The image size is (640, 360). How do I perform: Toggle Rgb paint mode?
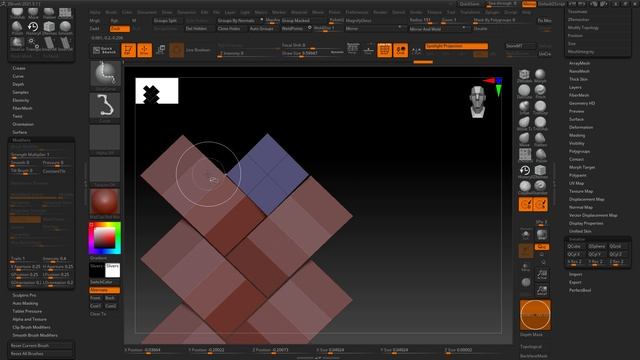coord(115,21)
